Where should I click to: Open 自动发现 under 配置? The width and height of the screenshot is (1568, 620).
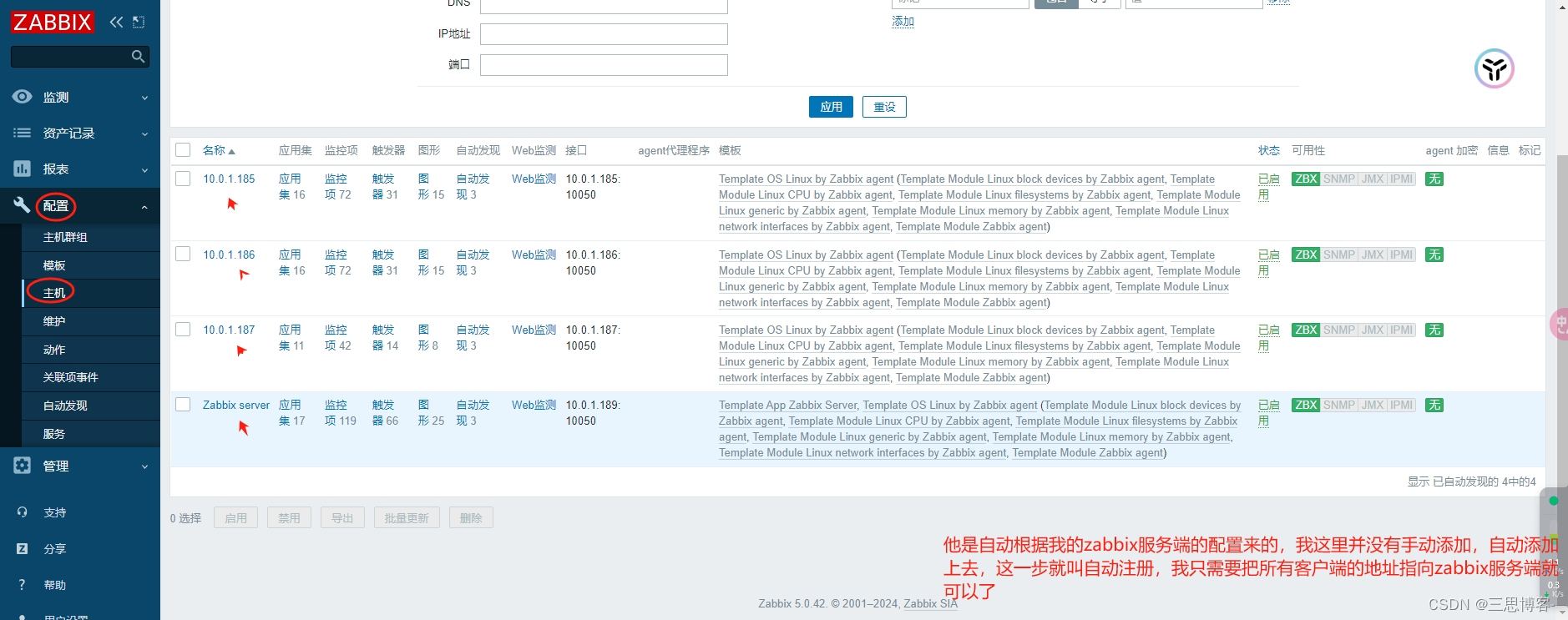coord(65,406)
